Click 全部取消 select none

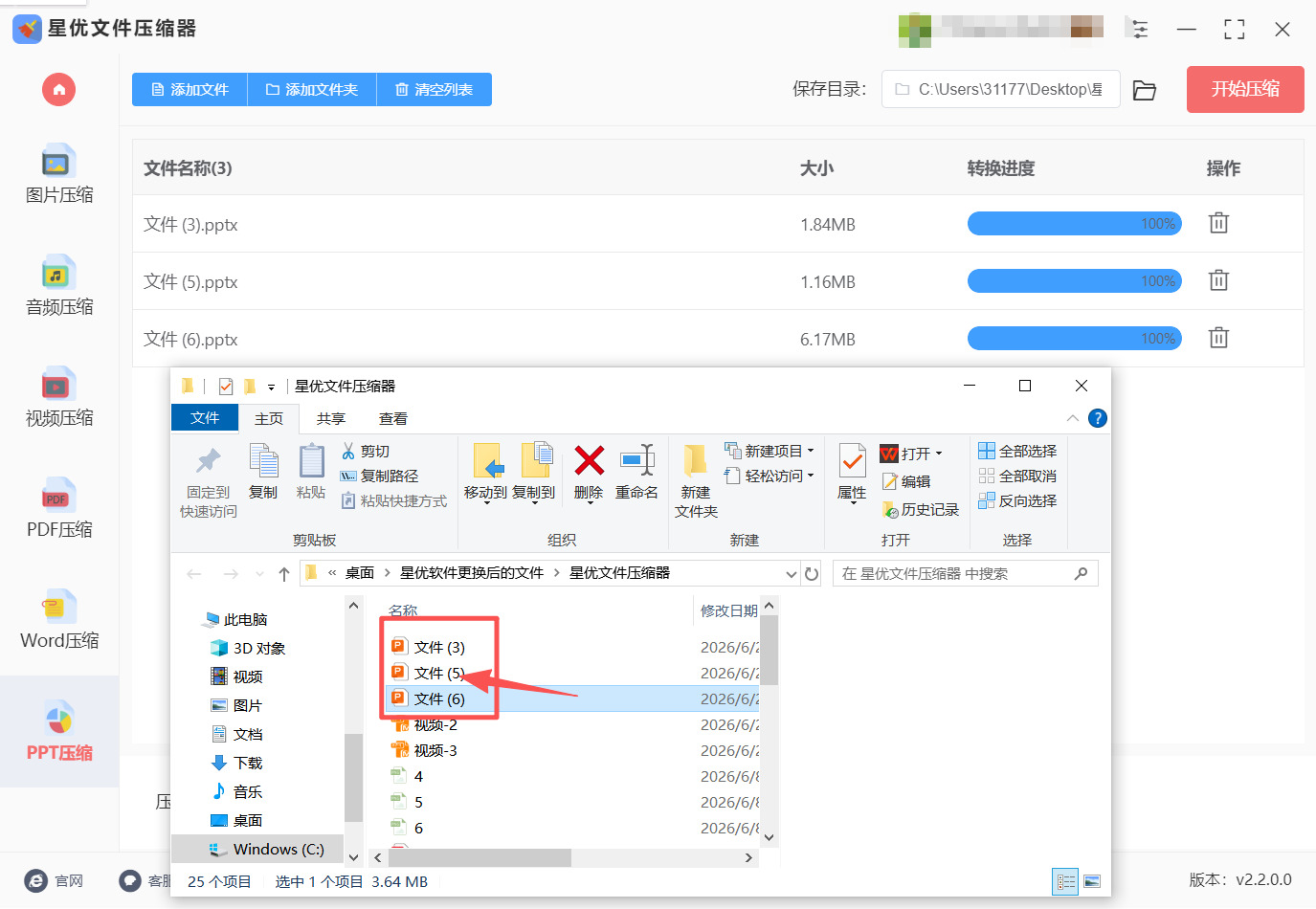click(x=1017, y=476)
